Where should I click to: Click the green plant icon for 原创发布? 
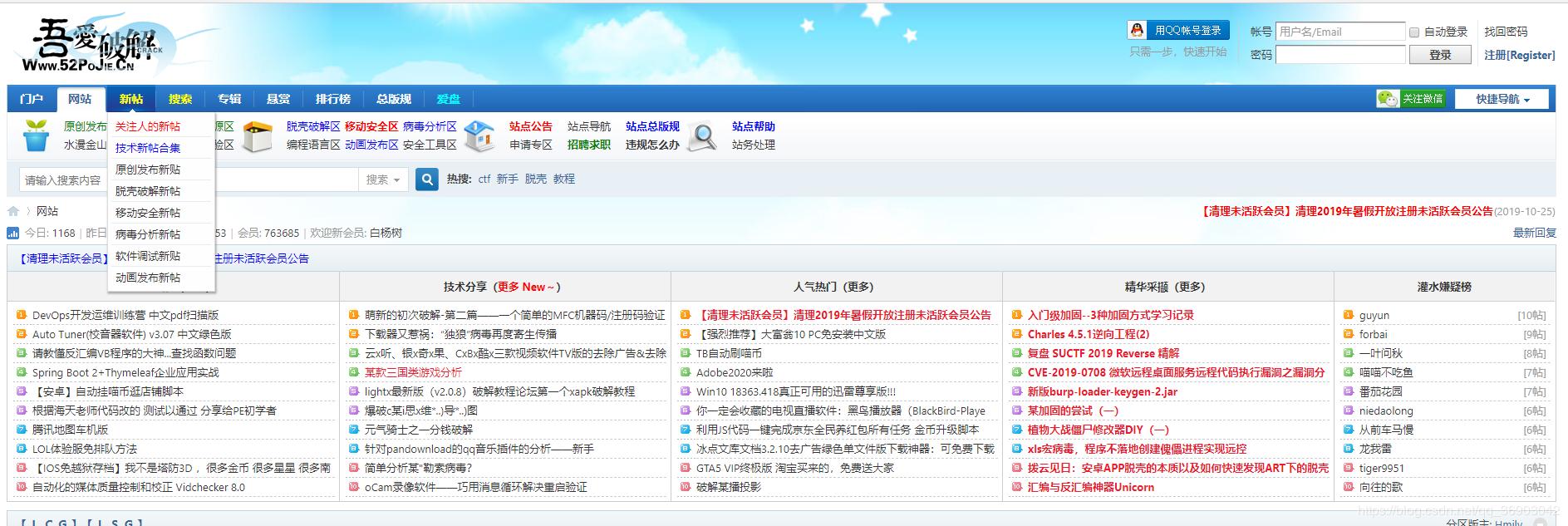coord(36,135)
